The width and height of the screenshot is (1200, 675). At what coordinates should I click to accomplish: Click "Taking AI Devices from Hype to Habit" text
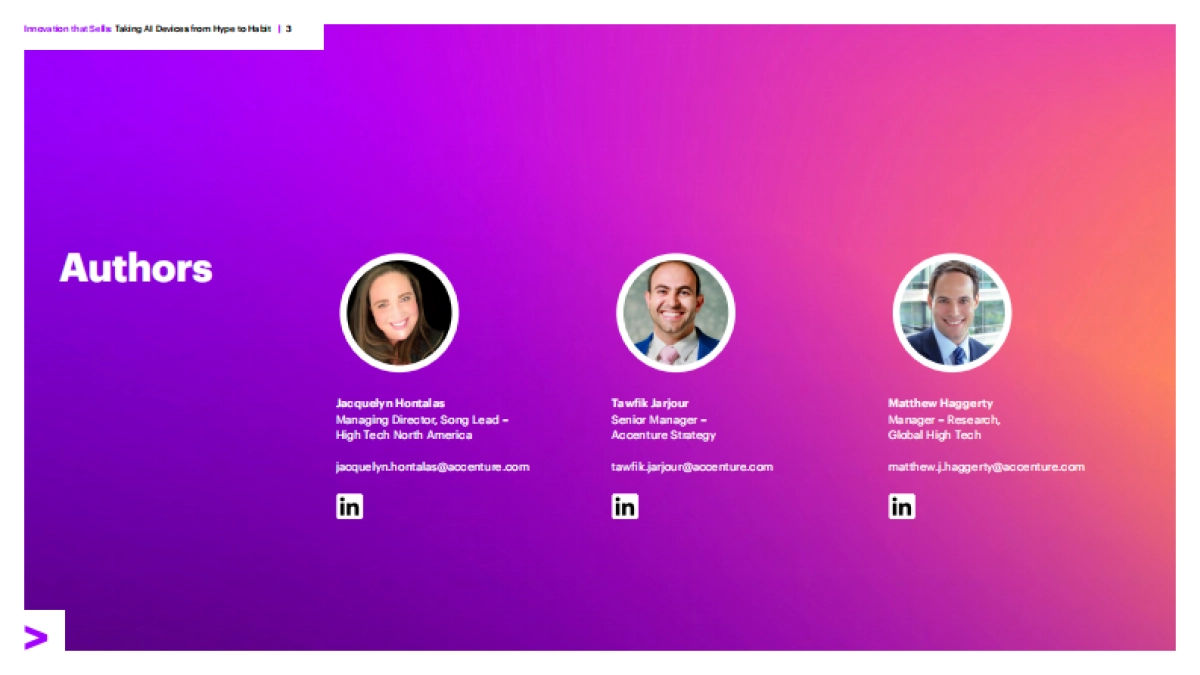192,29
